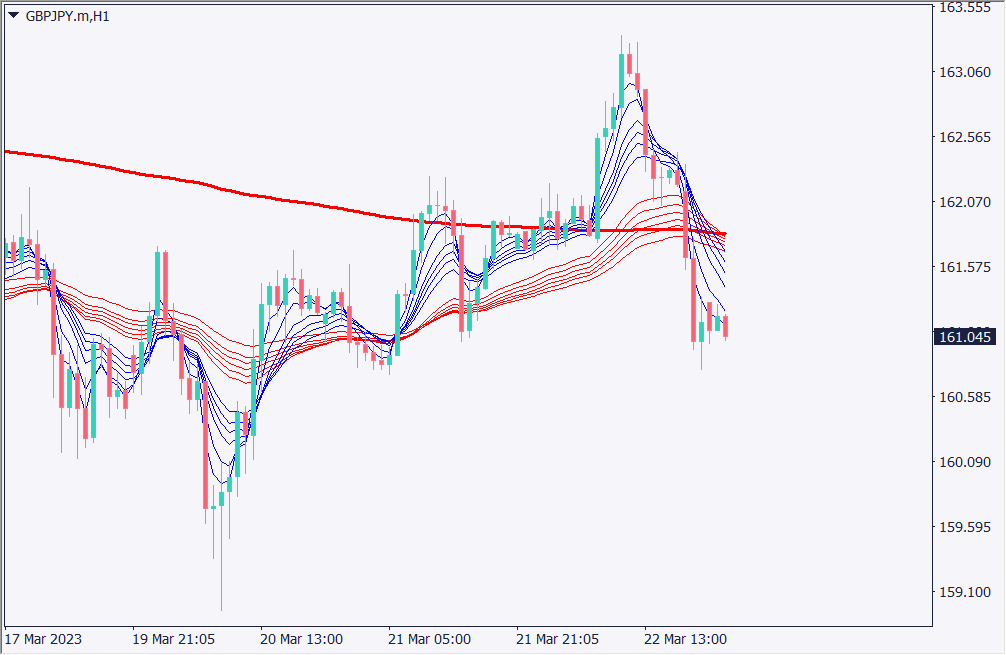The image size is (1006, 655).
Task: Pick the 159.595 level on price scale
Action: 965,528
